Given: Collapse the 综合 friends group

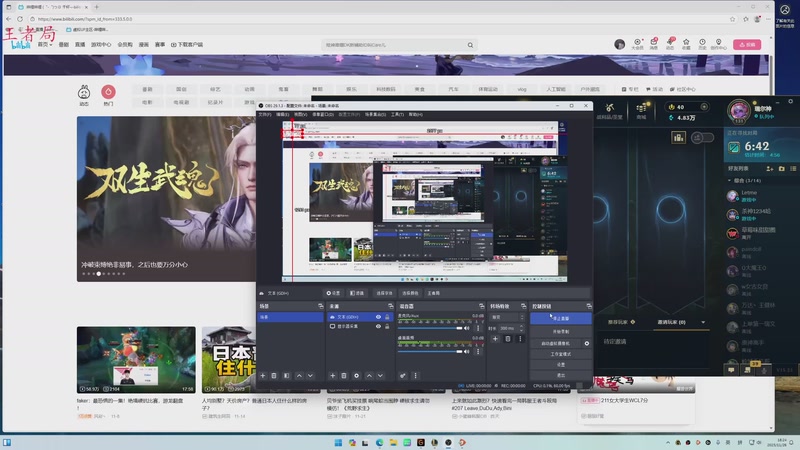Looking at the screenshot, I should (x=730, y=181).
